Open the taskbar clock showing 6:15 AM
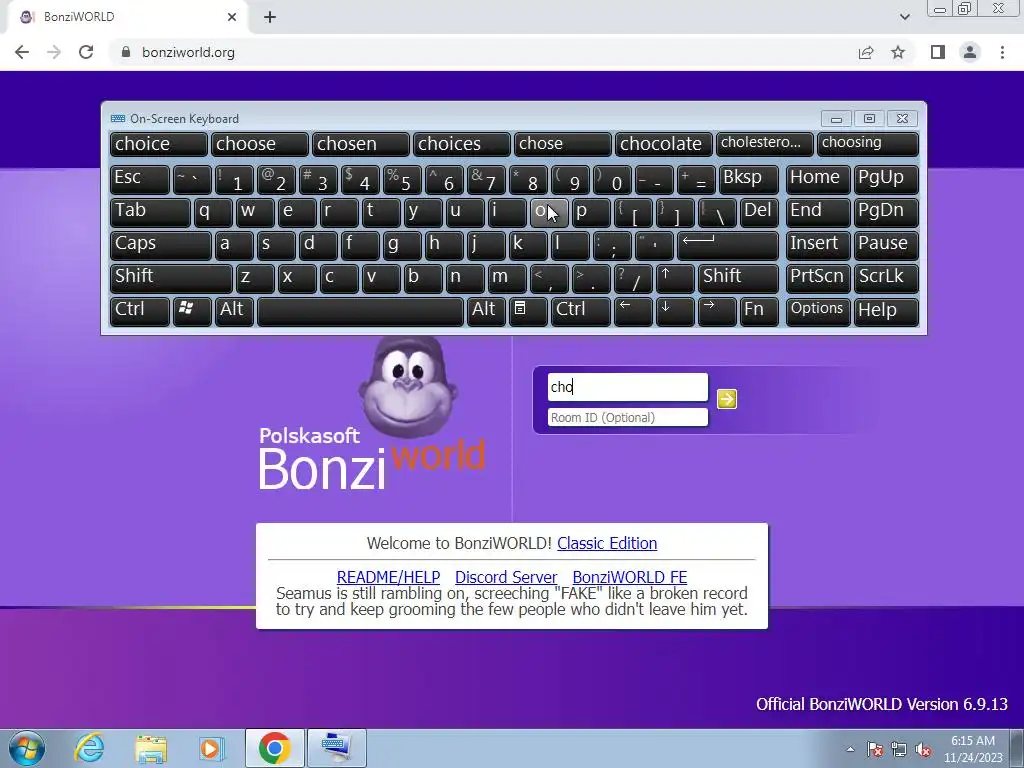Viewport: 1024px width, 768px height. (x=973, y=749)
